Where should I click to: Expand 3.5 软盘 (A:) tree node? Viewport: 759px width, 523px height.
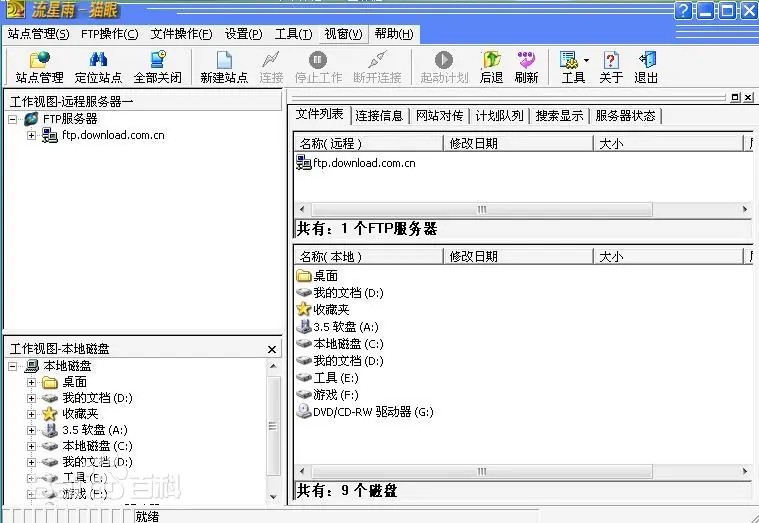coord(31,430)
